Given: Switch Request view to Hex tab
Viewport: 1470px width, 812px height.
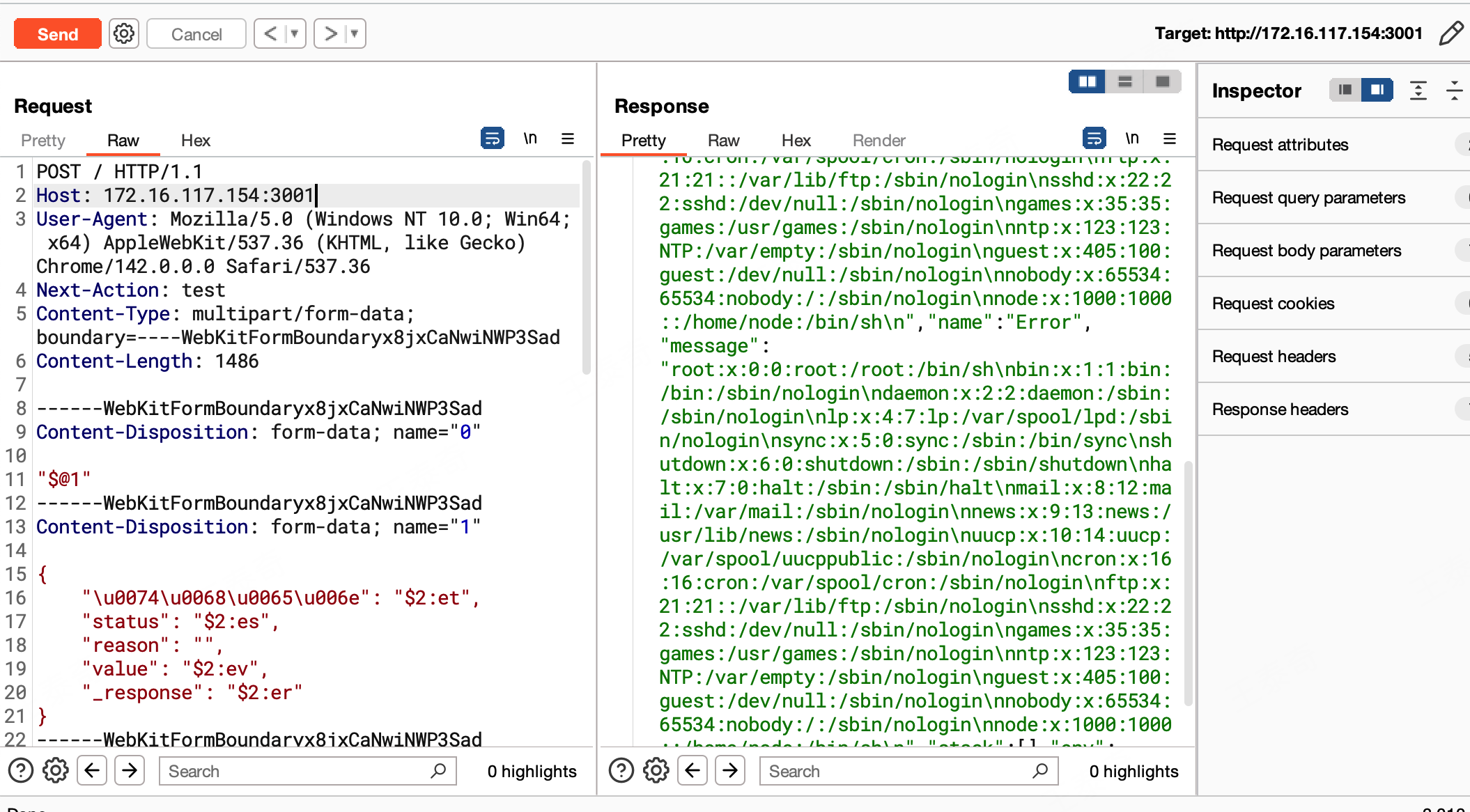Looking at the screenshot, I should pos(195,141).
